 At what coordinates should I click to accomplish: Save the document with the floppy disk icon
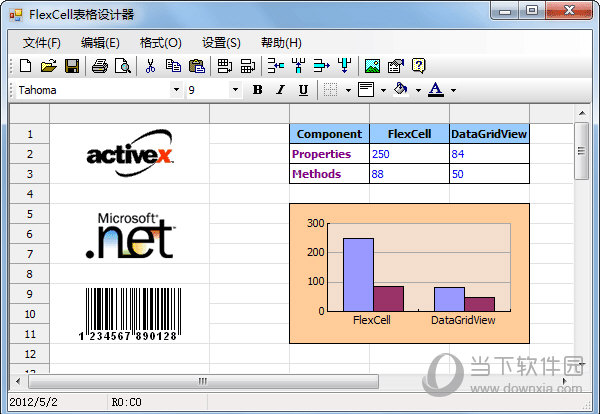(x=72, y=66)
